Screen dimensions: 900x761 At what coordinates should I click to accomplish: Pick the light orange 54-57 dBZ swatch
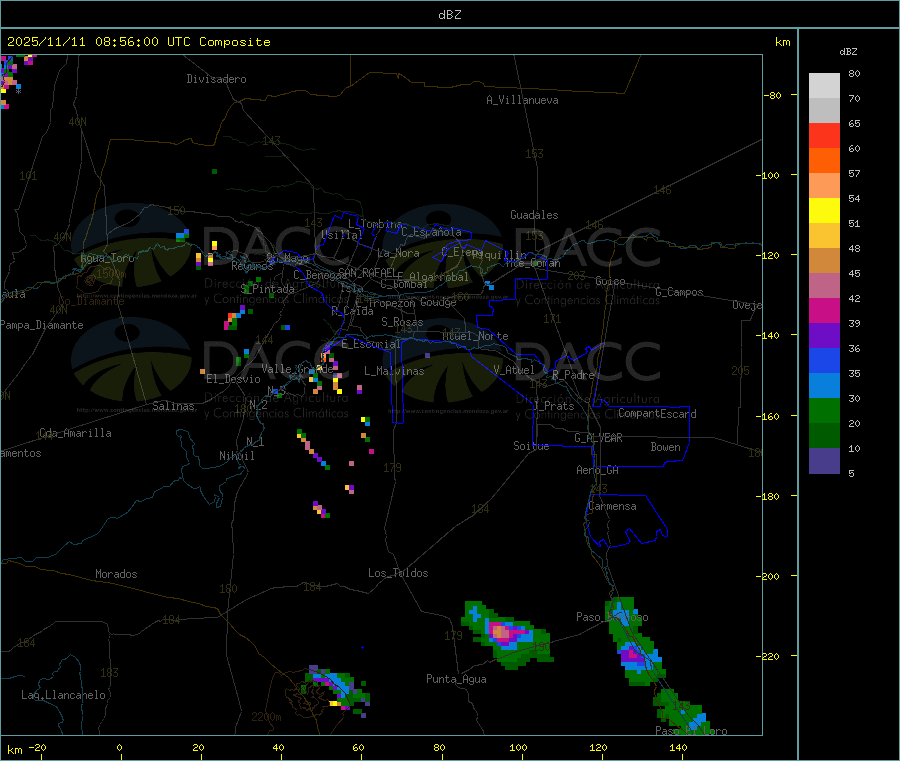[824, 186]
